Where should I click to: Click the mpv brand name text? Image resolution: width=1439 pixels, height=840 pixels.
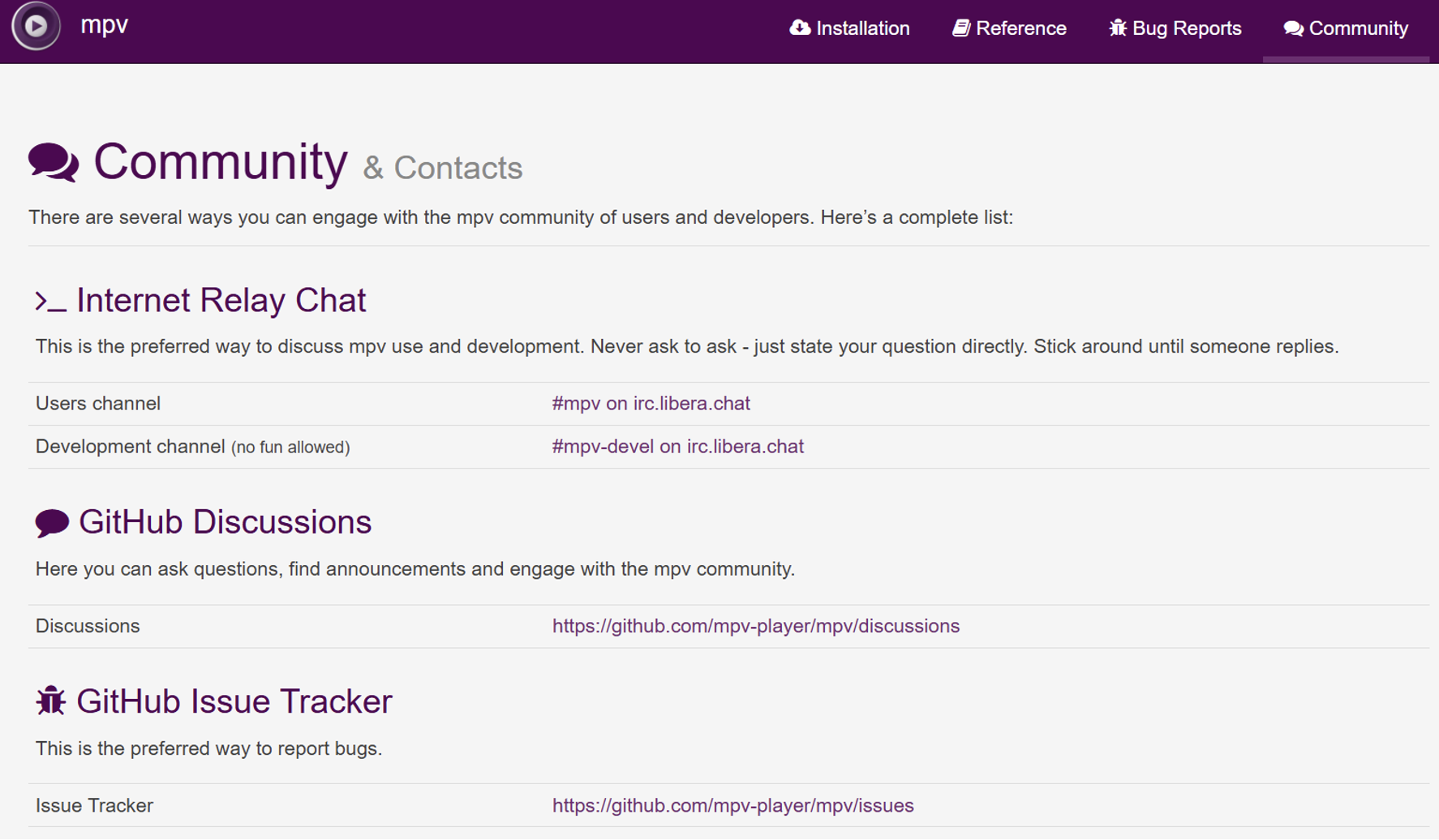tap(104, 25)
